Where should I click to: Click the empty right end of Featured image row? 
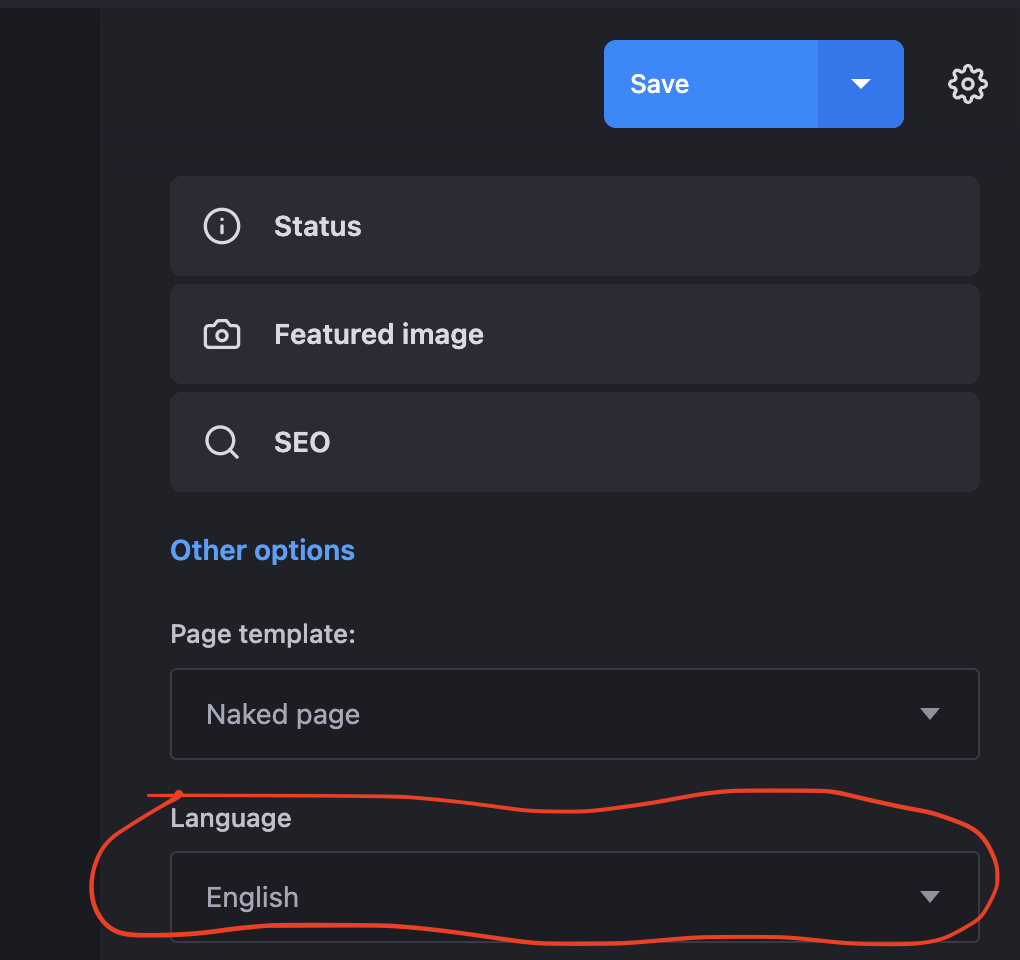coord(900,335)
